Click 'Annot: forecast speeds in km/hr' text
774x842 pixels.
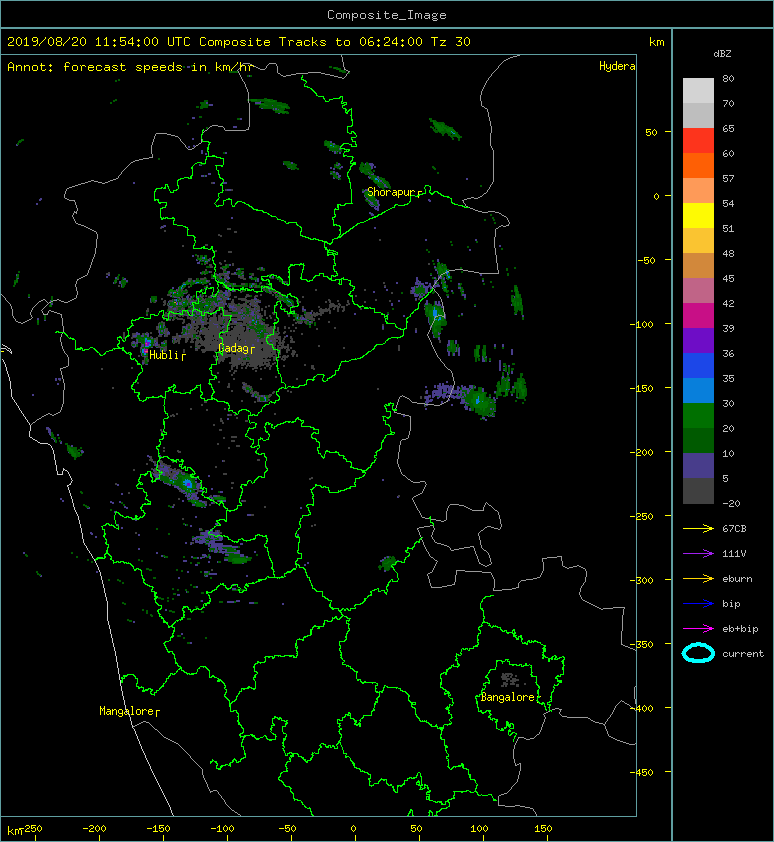[x=130, y=67]
